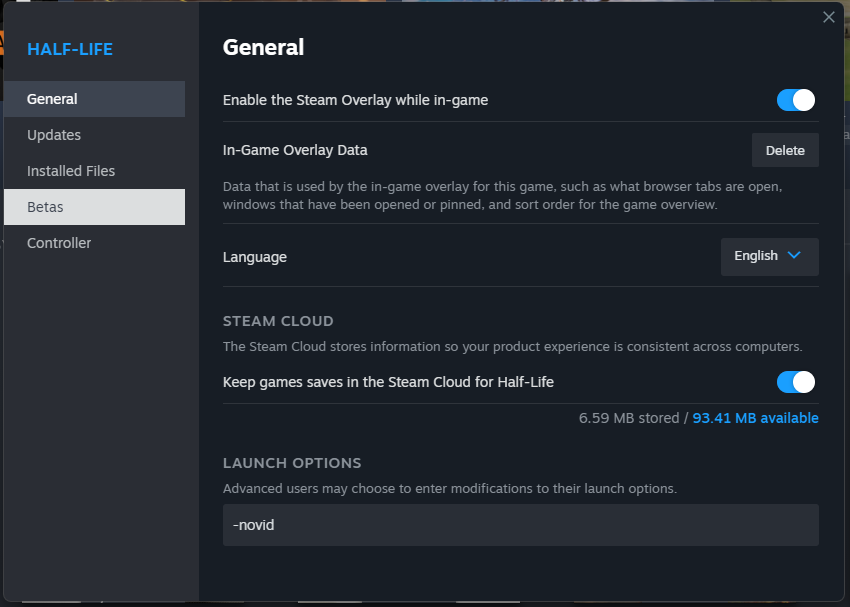Close the Half-Life properties dialog
Screen dimensions: 850x607
click(828, 17)
